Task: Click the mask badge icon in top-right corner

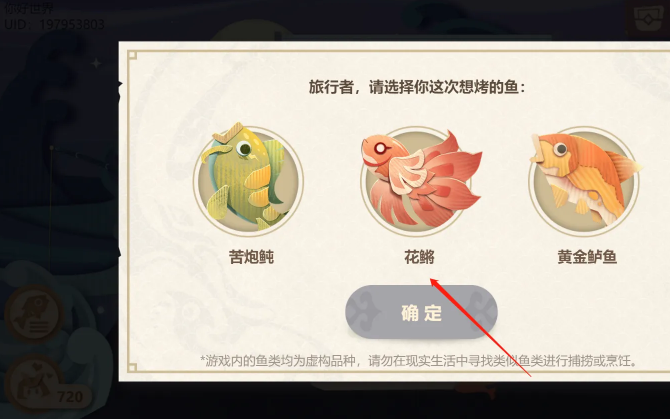Action: pyautogui.click(x=648, y=18)
